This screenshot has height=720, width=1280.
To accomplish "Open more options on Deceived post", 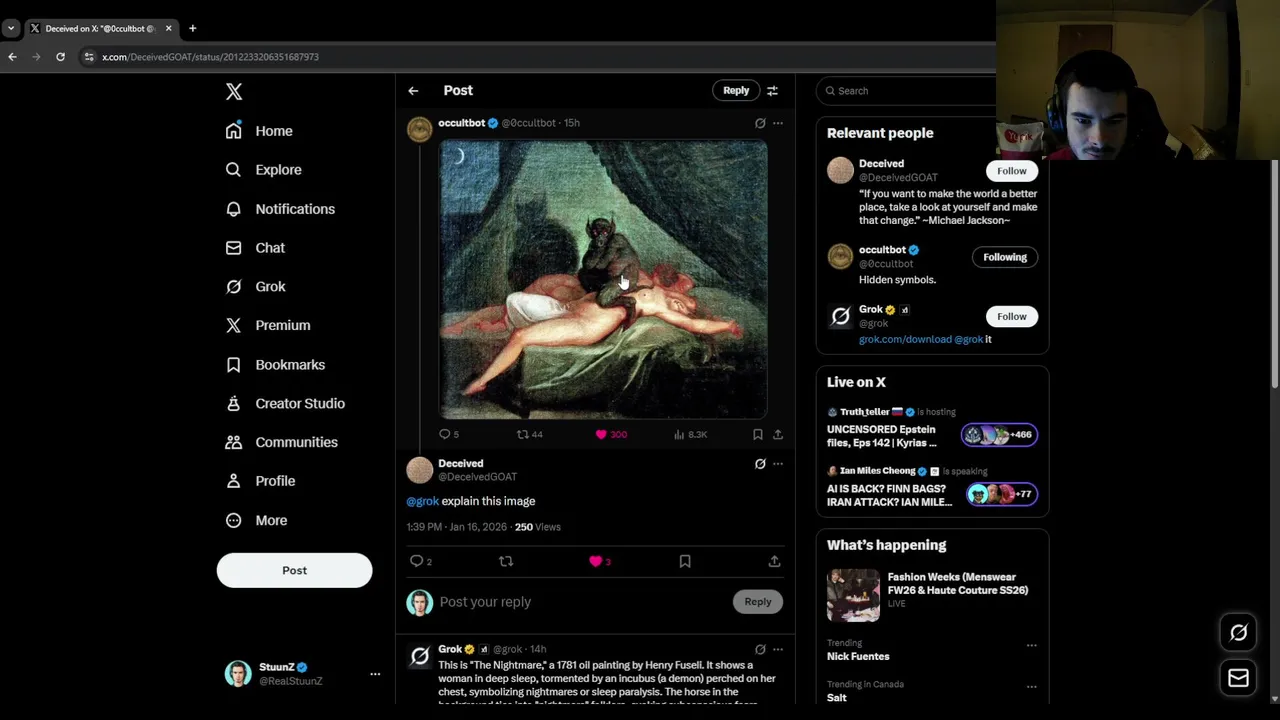I will point(778,464).
